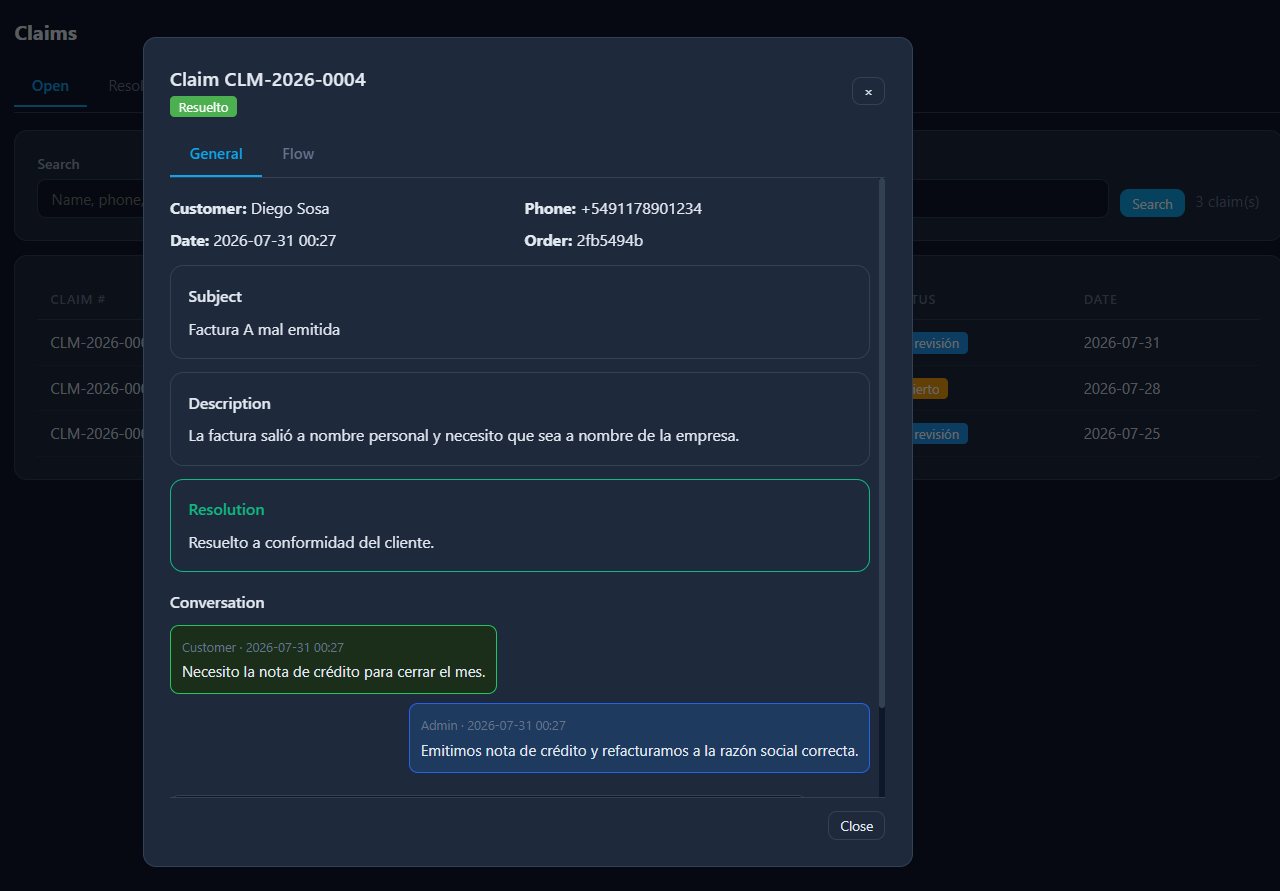This screenshot has width=1280, height=891.
Task: Click the Customer · 2026-07-31 00:27 message header
Action: pos(263,647)
